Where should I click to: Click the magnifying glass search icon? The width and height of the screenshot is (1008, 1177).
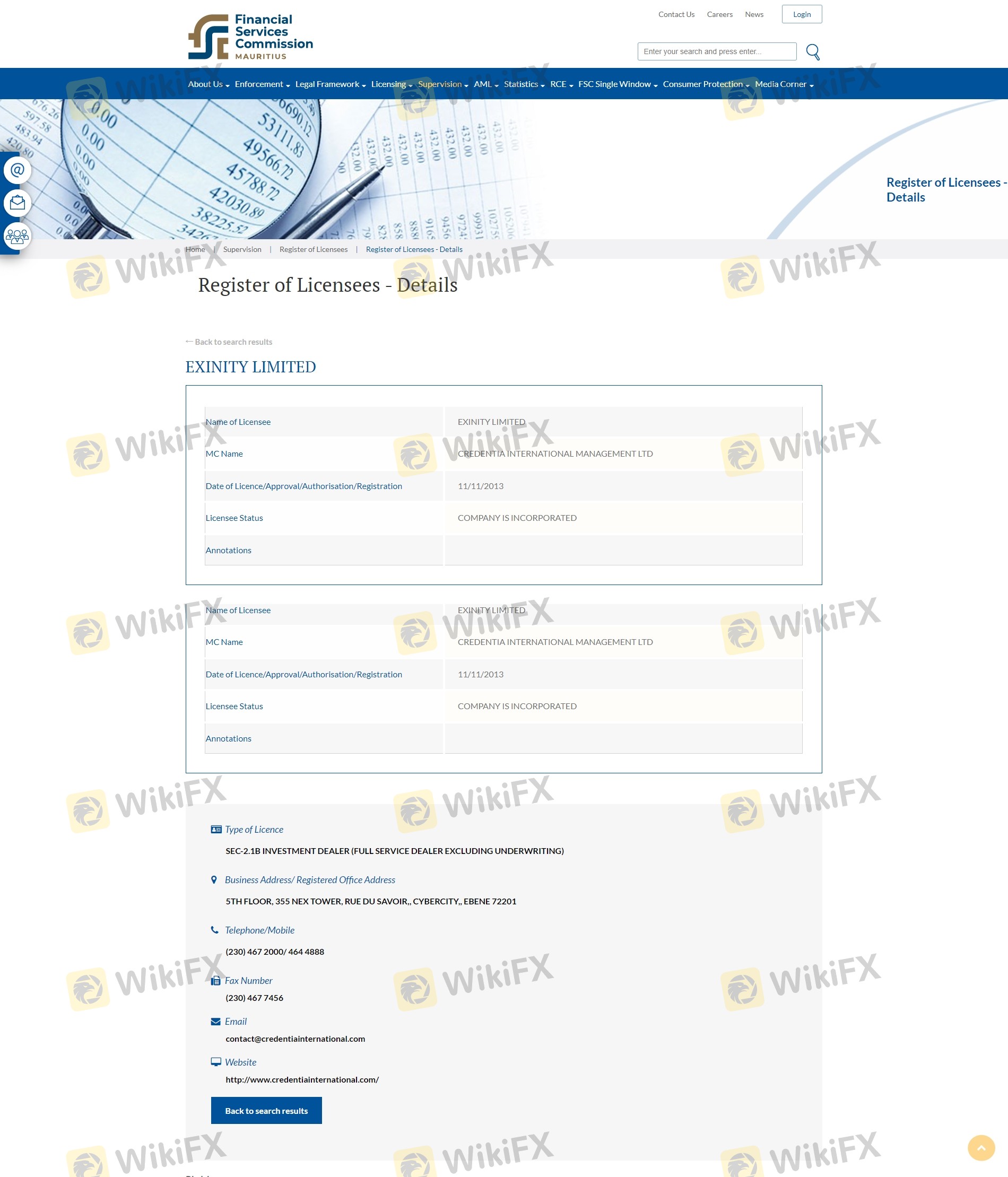[x=813, y=51]
